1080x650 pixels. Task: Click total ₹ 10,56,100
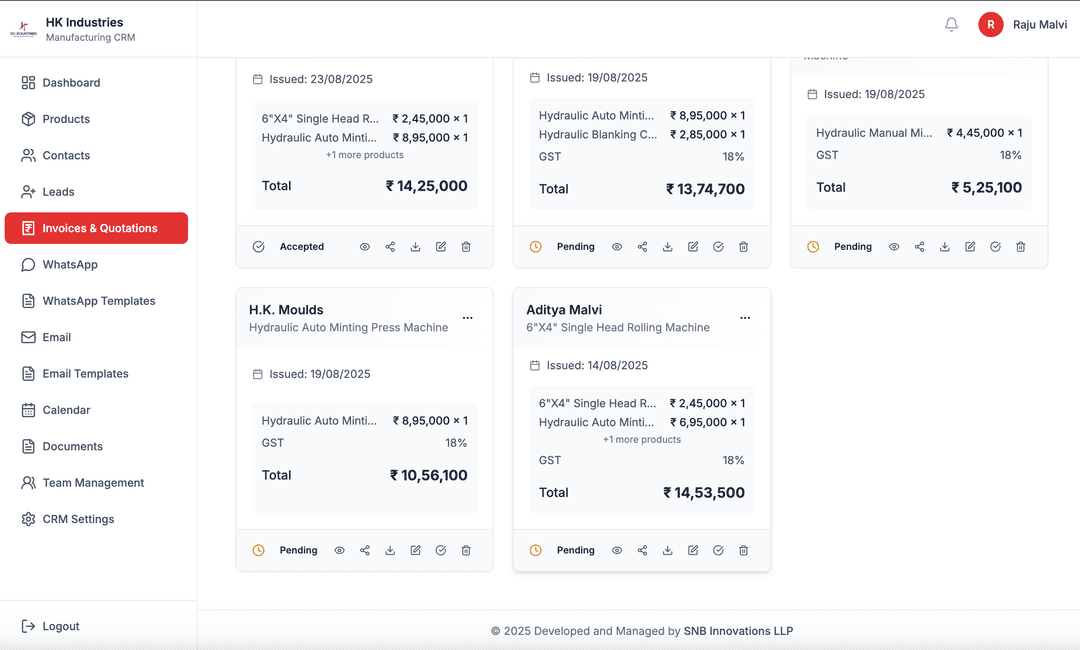[428, 475]
